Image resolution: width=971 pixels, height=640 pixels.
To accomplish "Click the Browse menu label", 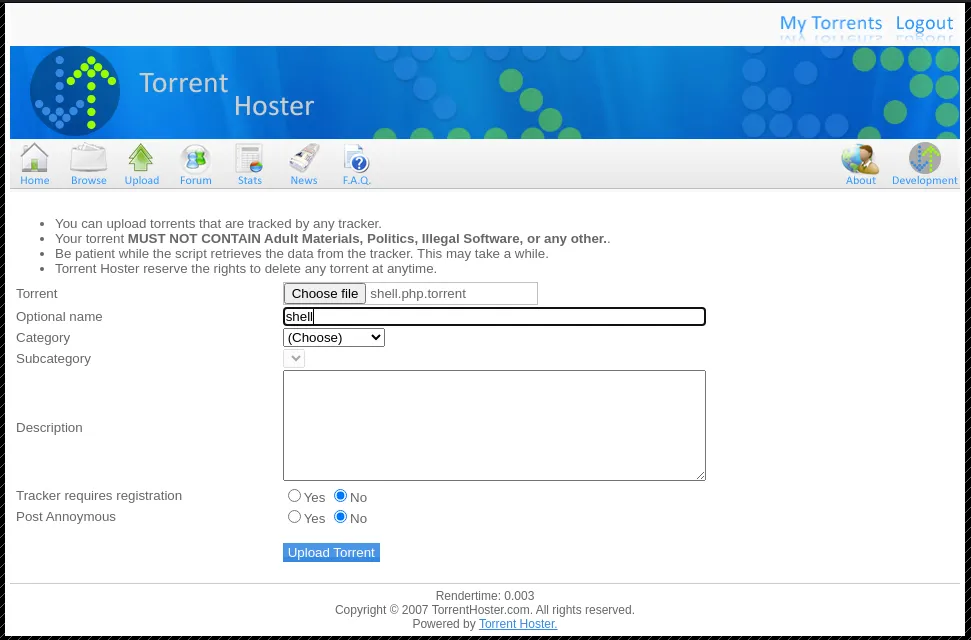I will 89,180.
